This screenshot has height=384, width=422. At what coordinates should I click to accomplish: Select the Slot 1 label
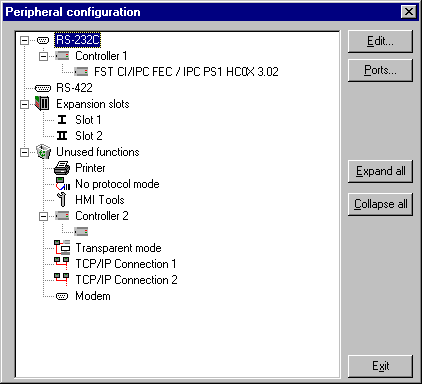click(88, 120)
